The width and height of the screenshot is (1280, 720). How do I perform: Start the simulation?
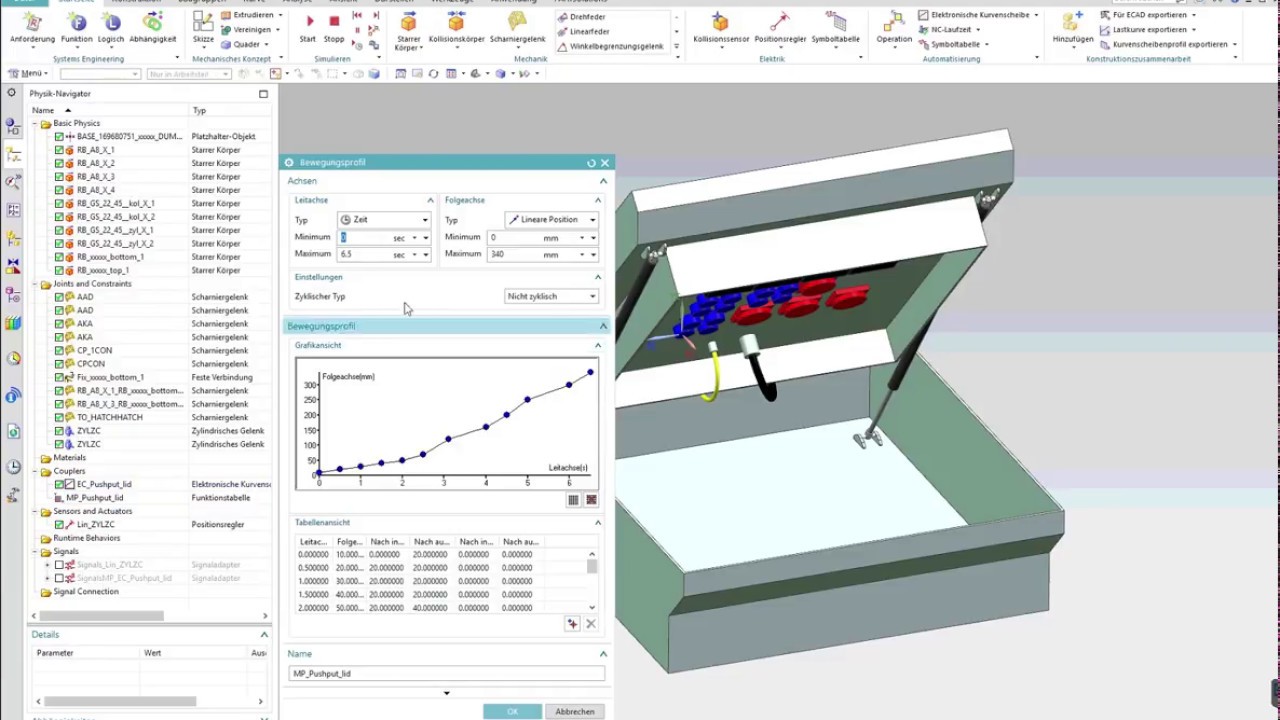pyautogui.click(x=308, y=28)
